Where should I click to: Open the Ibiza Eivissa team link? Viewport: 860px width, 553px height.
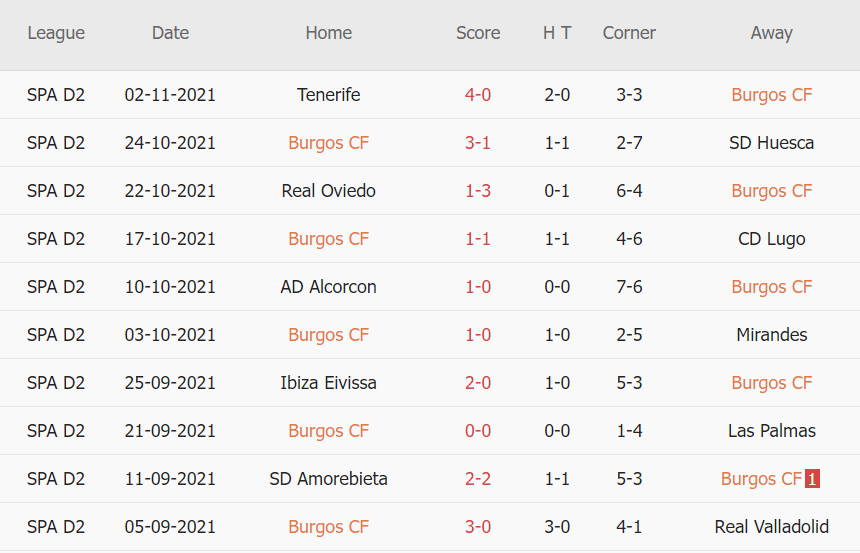pos(328,383)
